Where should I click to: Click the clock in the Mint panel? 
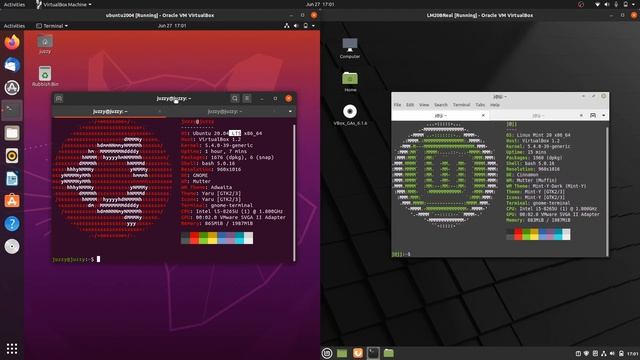[633, 353]
